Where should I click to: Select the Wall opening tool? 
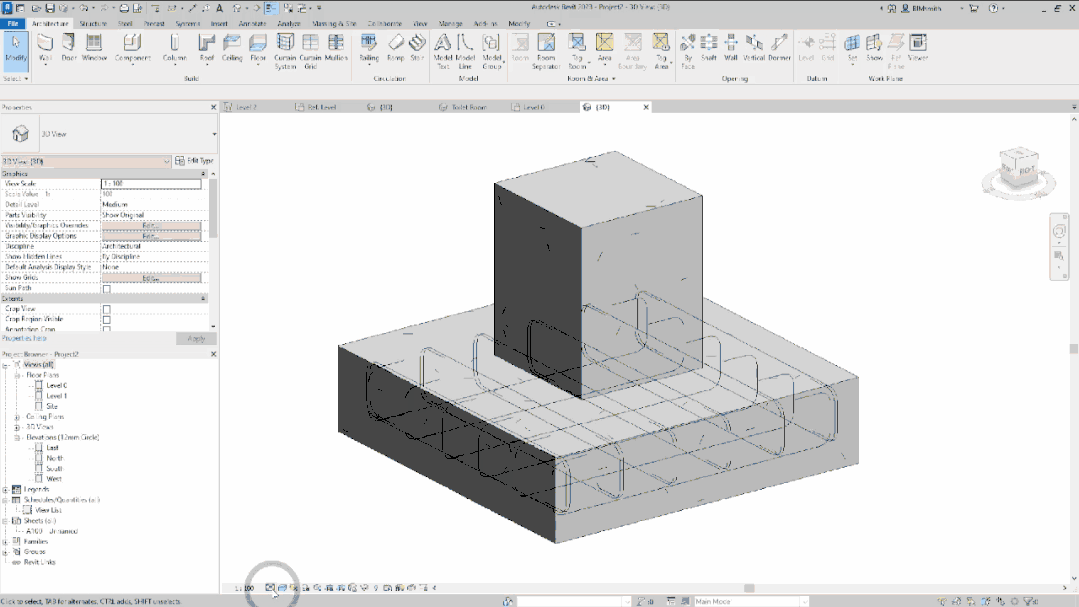click(731, 48)
